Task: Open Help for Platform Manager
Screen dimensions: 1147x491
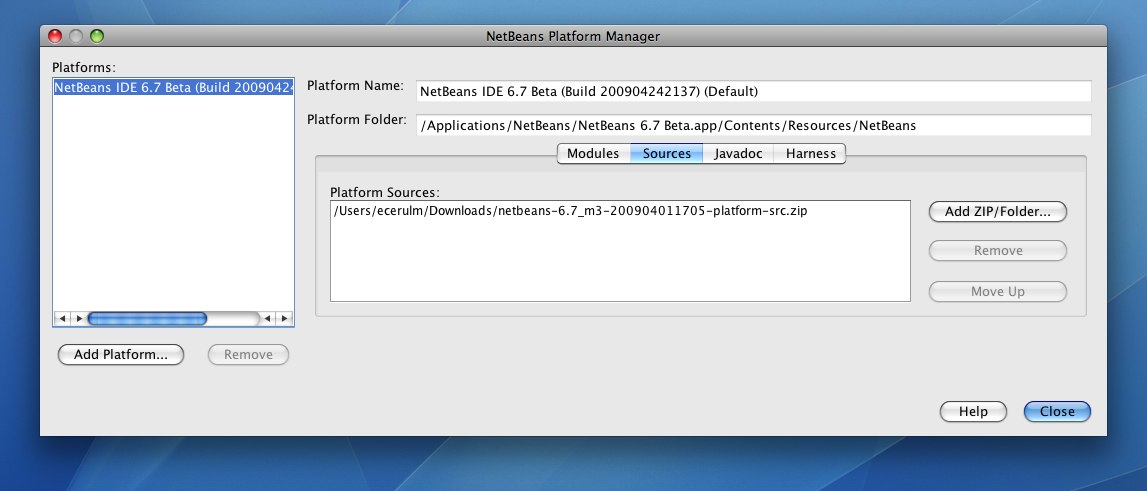Action: pos(973,412)
